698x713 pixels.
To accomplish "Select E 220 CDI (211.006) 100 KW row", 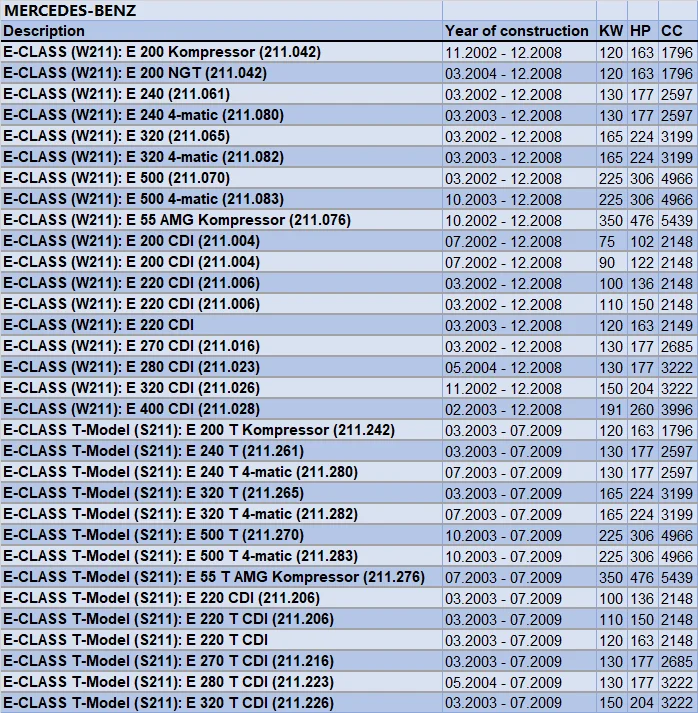I will click(349, 283).
